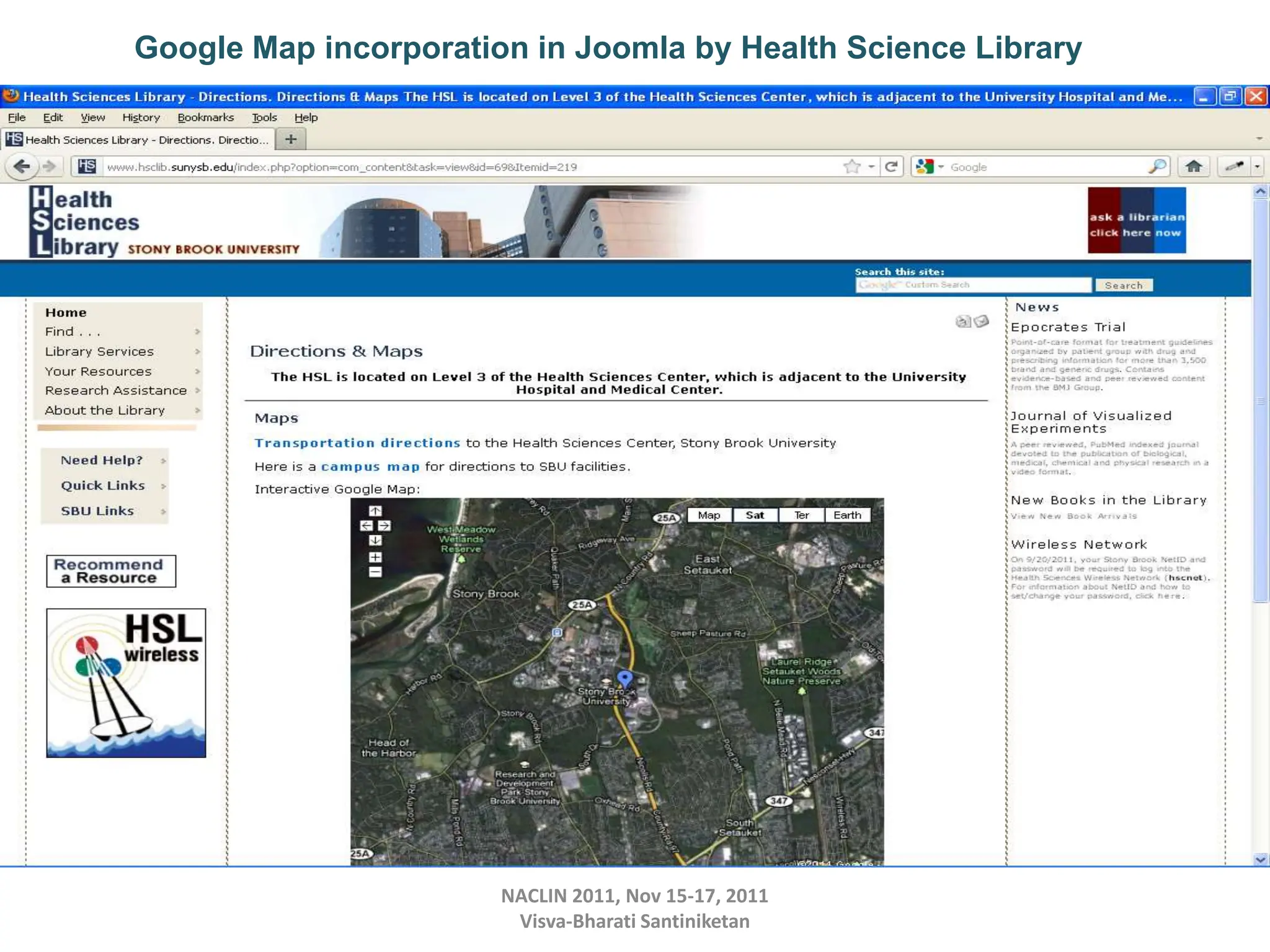Image resolution: width=1270 pixels, height=952 pixels.
Task: Open search engine dropdown arrow
Action: tap(941, 166)
